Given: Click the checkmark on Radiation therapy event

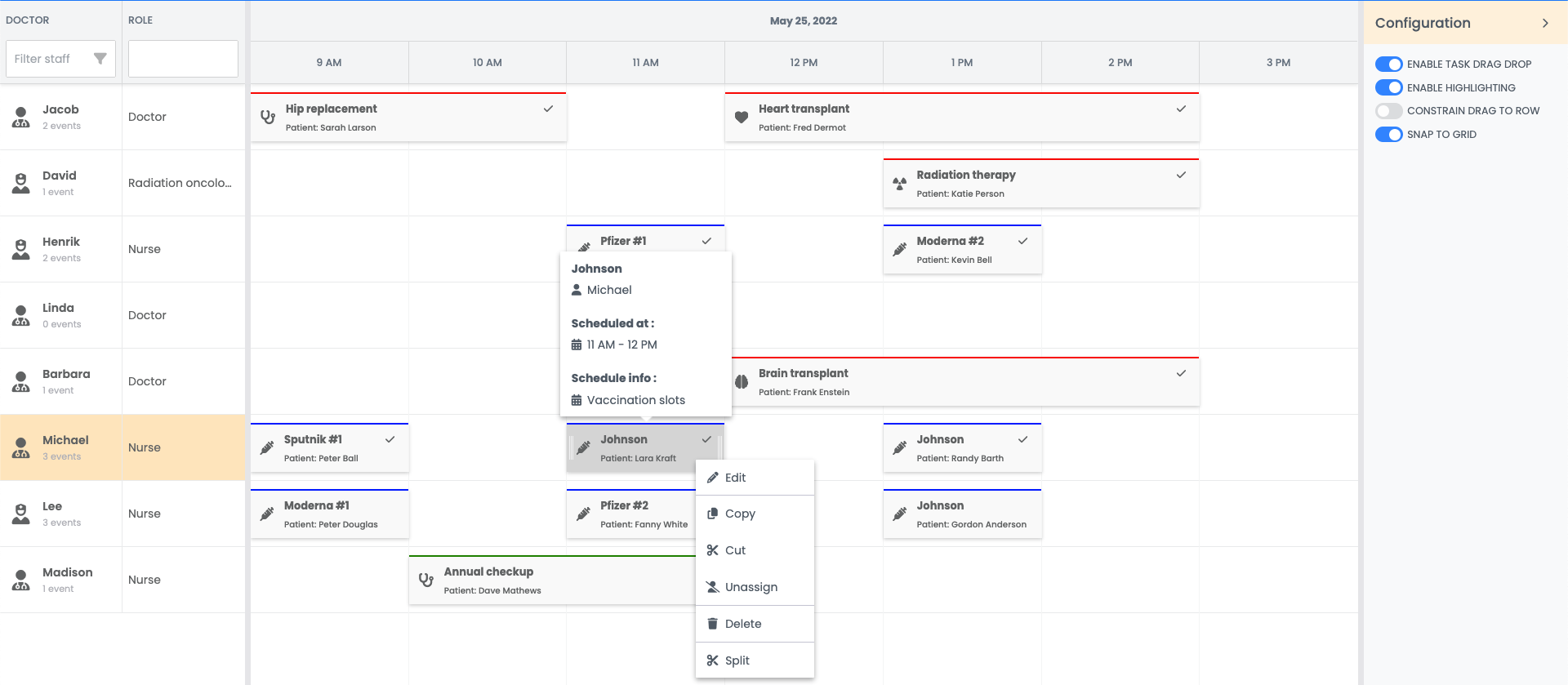Looking at the screenshot, I should click(1181, 175).
